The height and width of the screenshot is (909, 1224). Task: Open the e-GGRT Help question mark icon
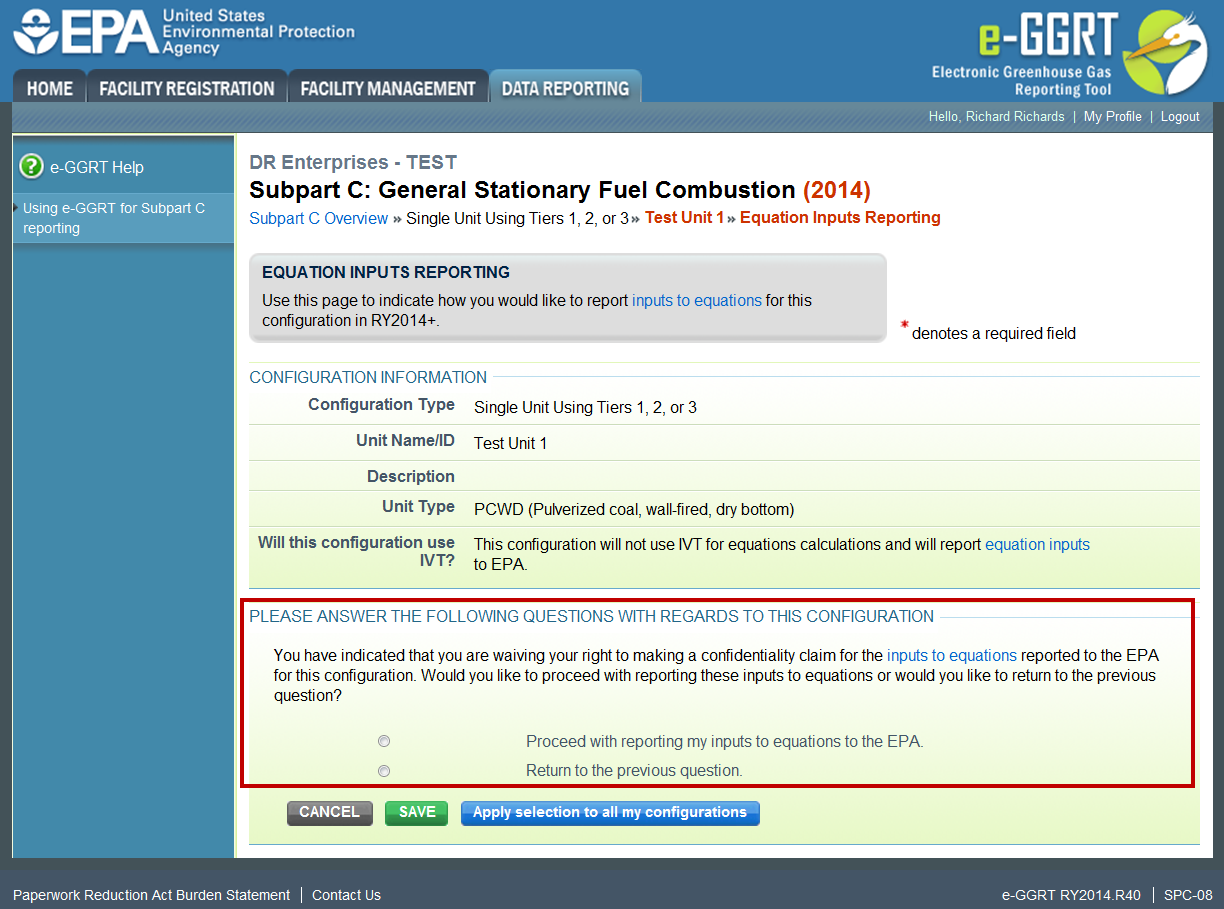tap(29, 167)
